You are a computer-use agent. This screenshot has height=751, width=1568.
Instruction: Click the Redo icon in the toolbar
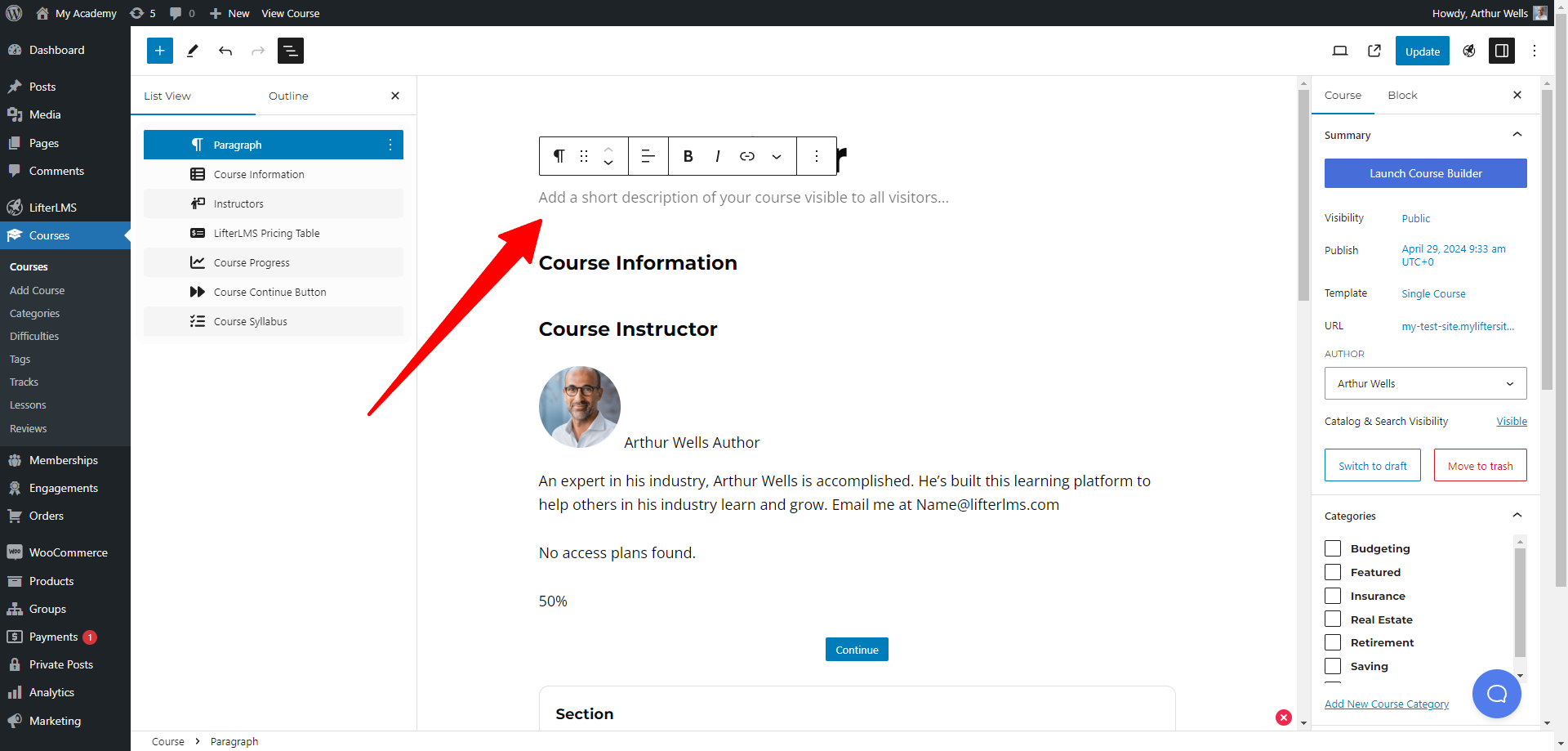pyautogui.click(x=258, y=51)
